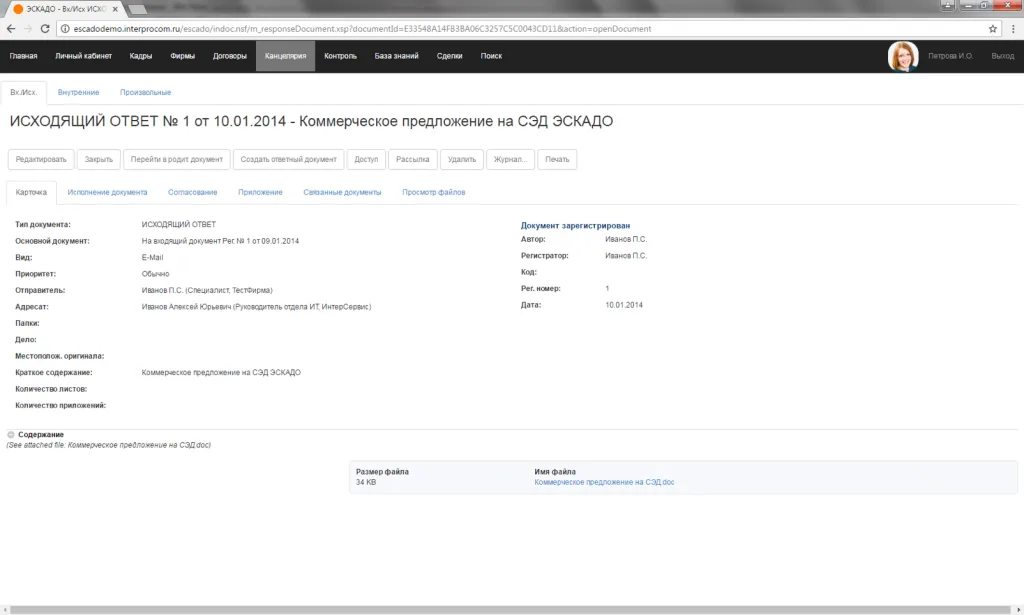Open the Просмотр файлов tab
The width and height of the screenshot is (1024, 615).
(x=433, y=192)
